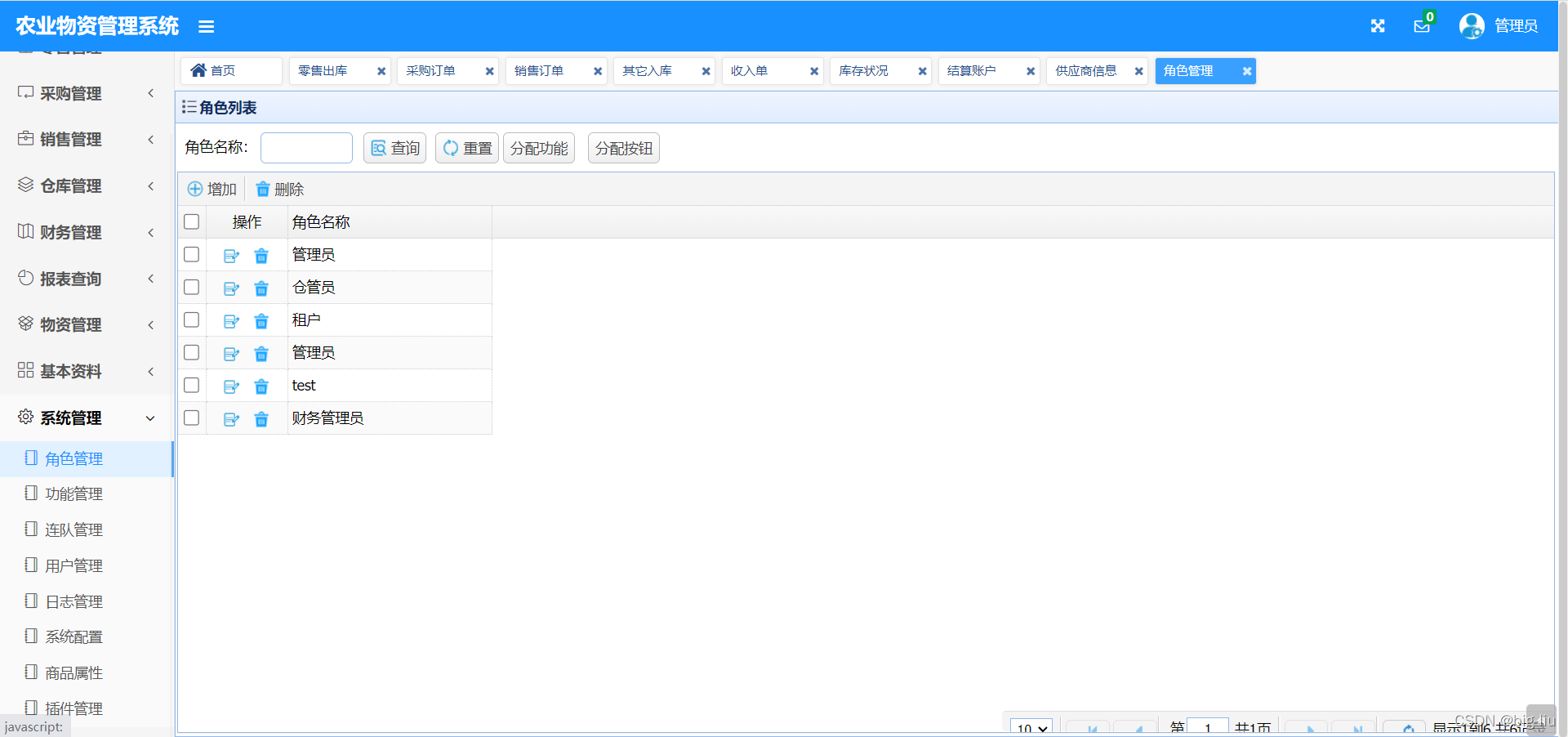Delete the 租户 role via trash icon
Viewport: 1568px width, 737px height.
pos(261,321)
